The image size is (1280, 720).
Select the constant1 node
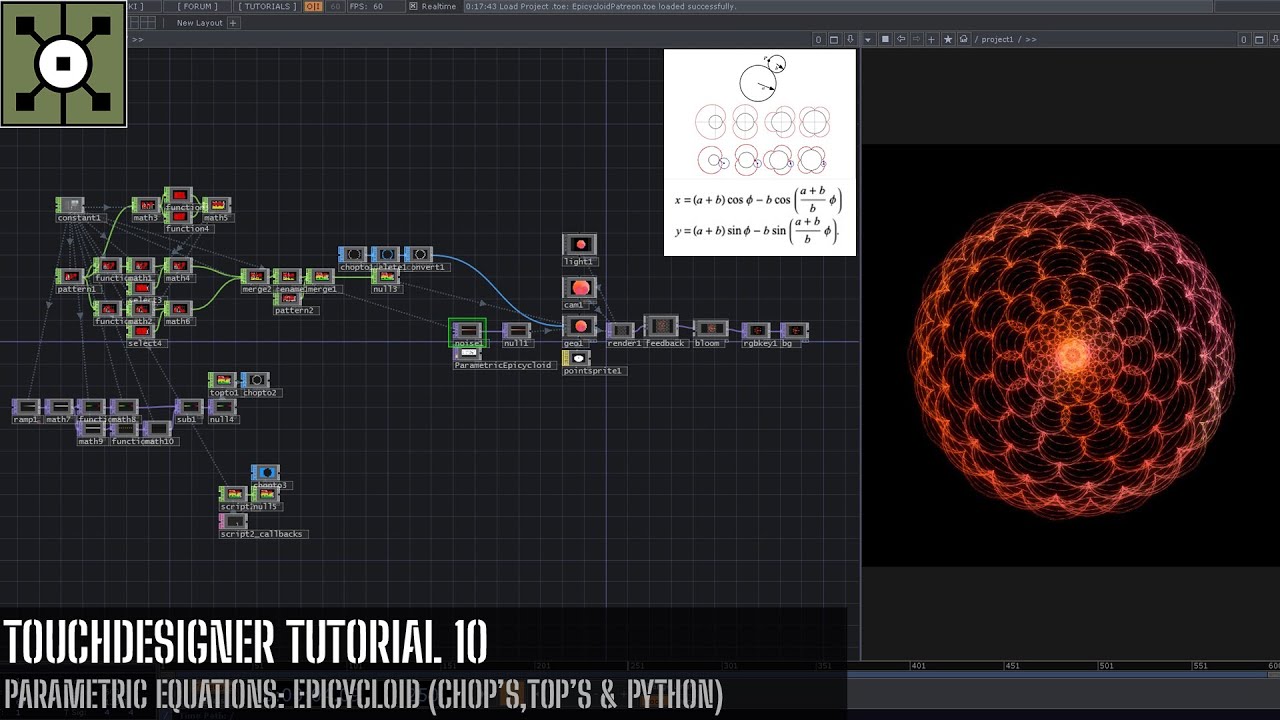point(70,205)
